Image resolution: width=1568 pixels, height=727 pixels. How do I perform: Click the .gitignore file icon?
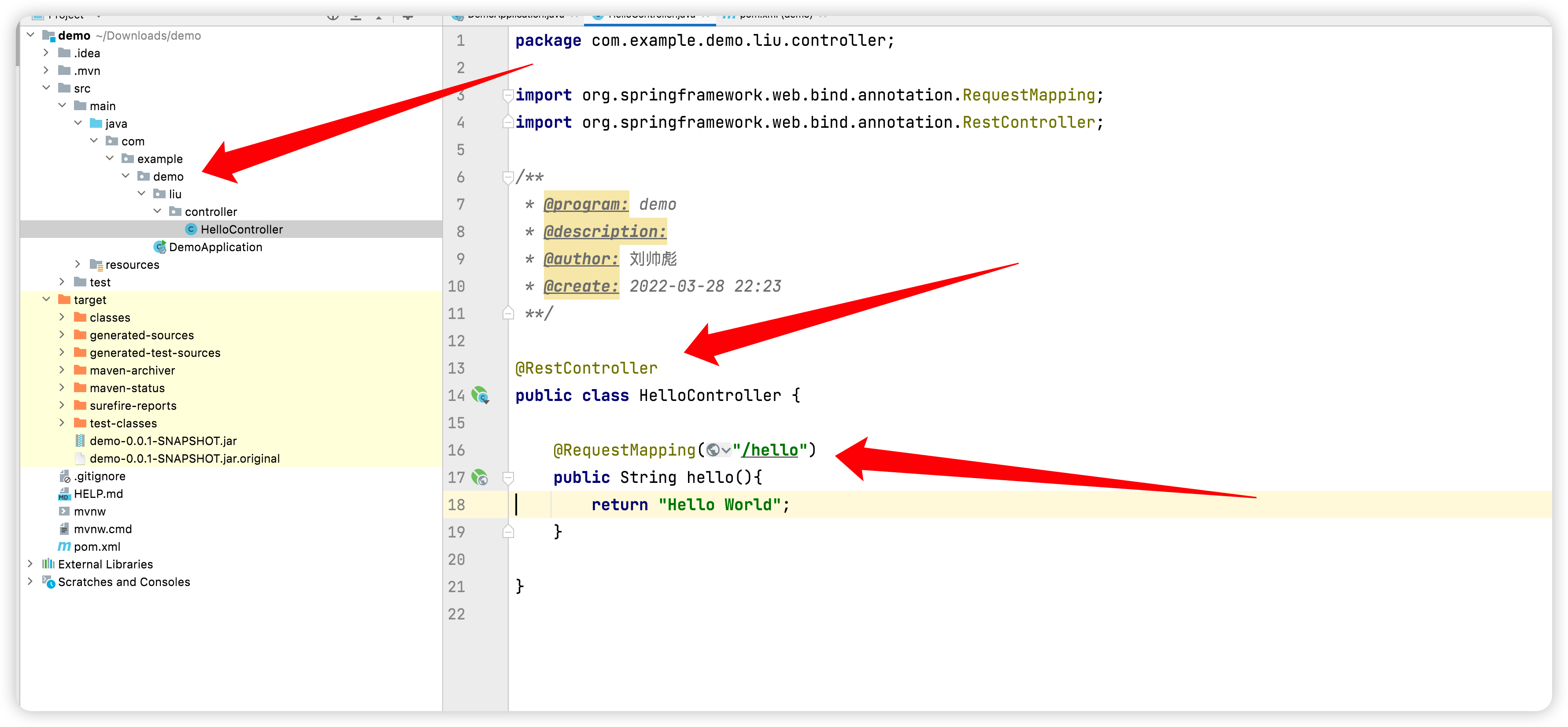[x=64, y=476]
